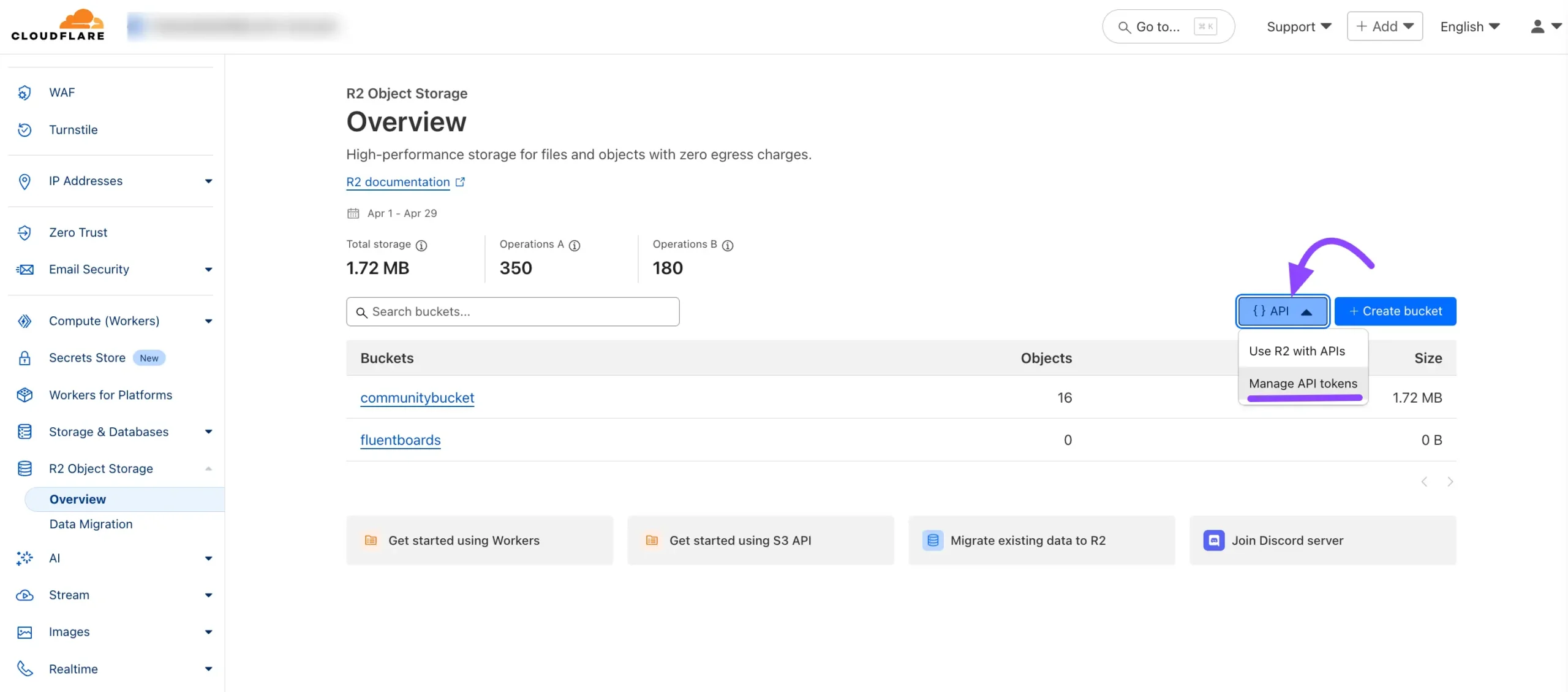Open the WAF shield icon
Screen dimensions: 1568x692
[24, 93]
